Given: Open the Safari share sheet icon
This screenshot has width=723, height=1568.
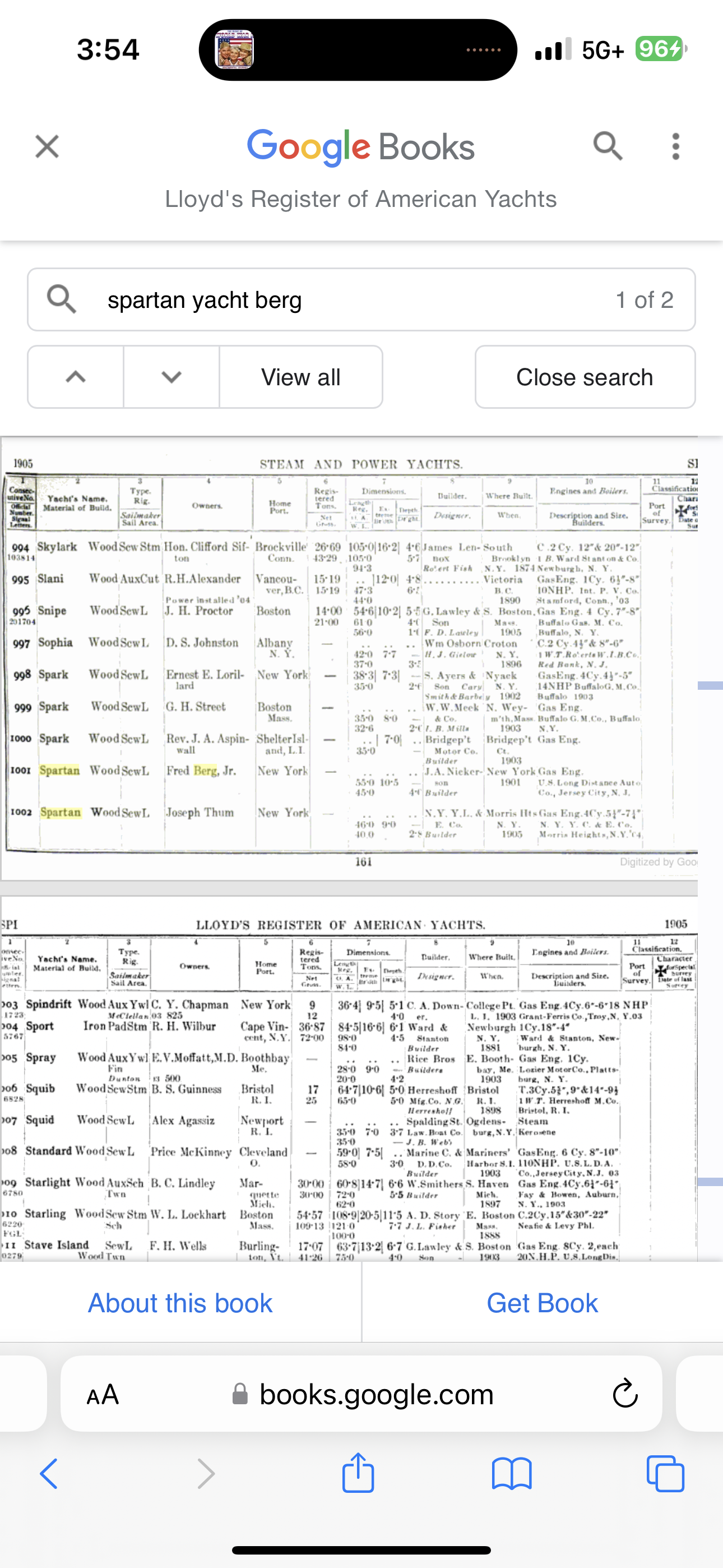Looking at the screenshot, I should click(358, 1474).
